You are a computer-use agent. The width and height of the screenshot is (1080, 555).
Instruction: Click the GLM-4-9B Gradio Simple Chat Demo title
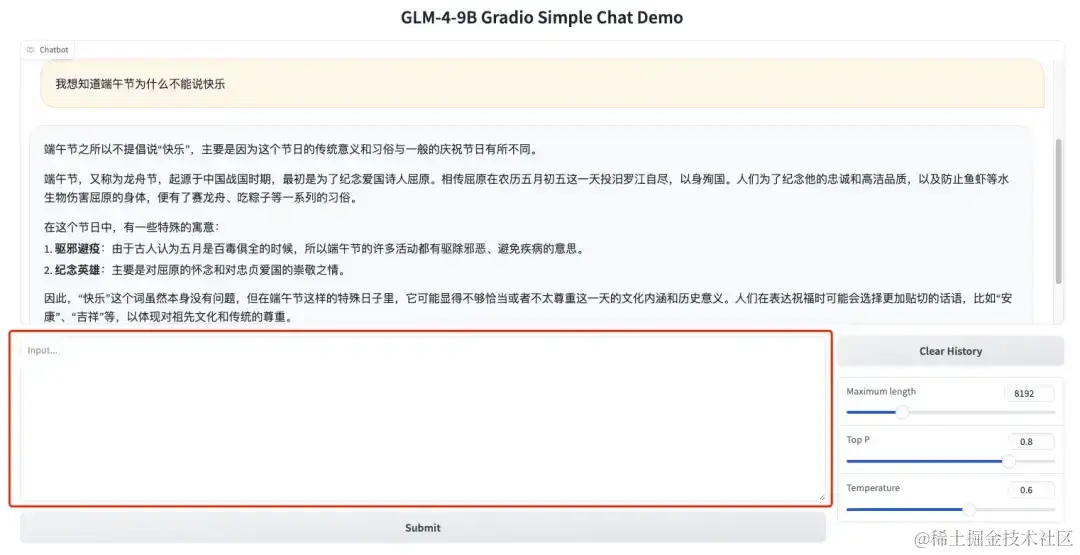[542, 17]
